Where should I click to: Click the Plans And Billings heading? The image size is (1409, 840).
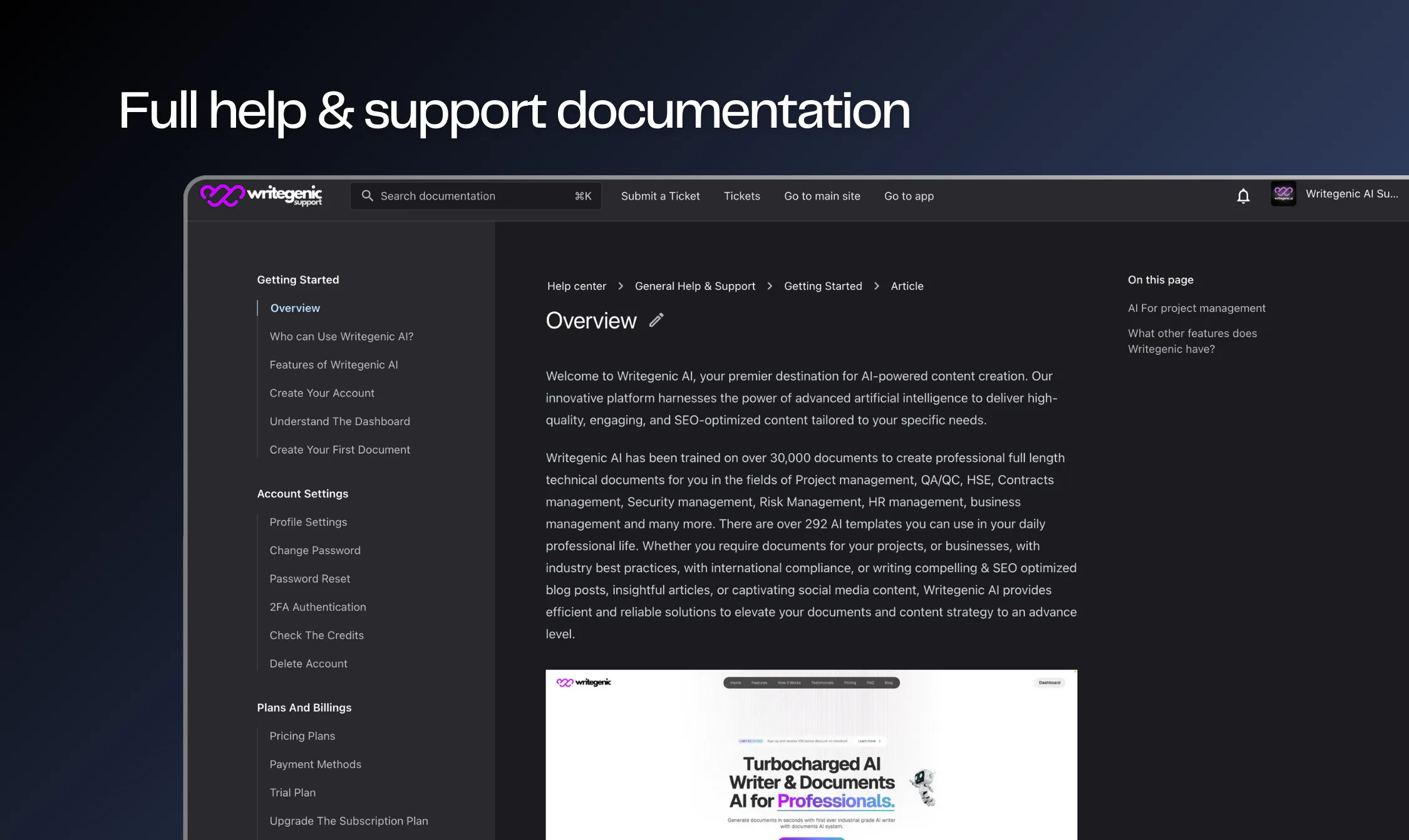click(x=304, y=708)
